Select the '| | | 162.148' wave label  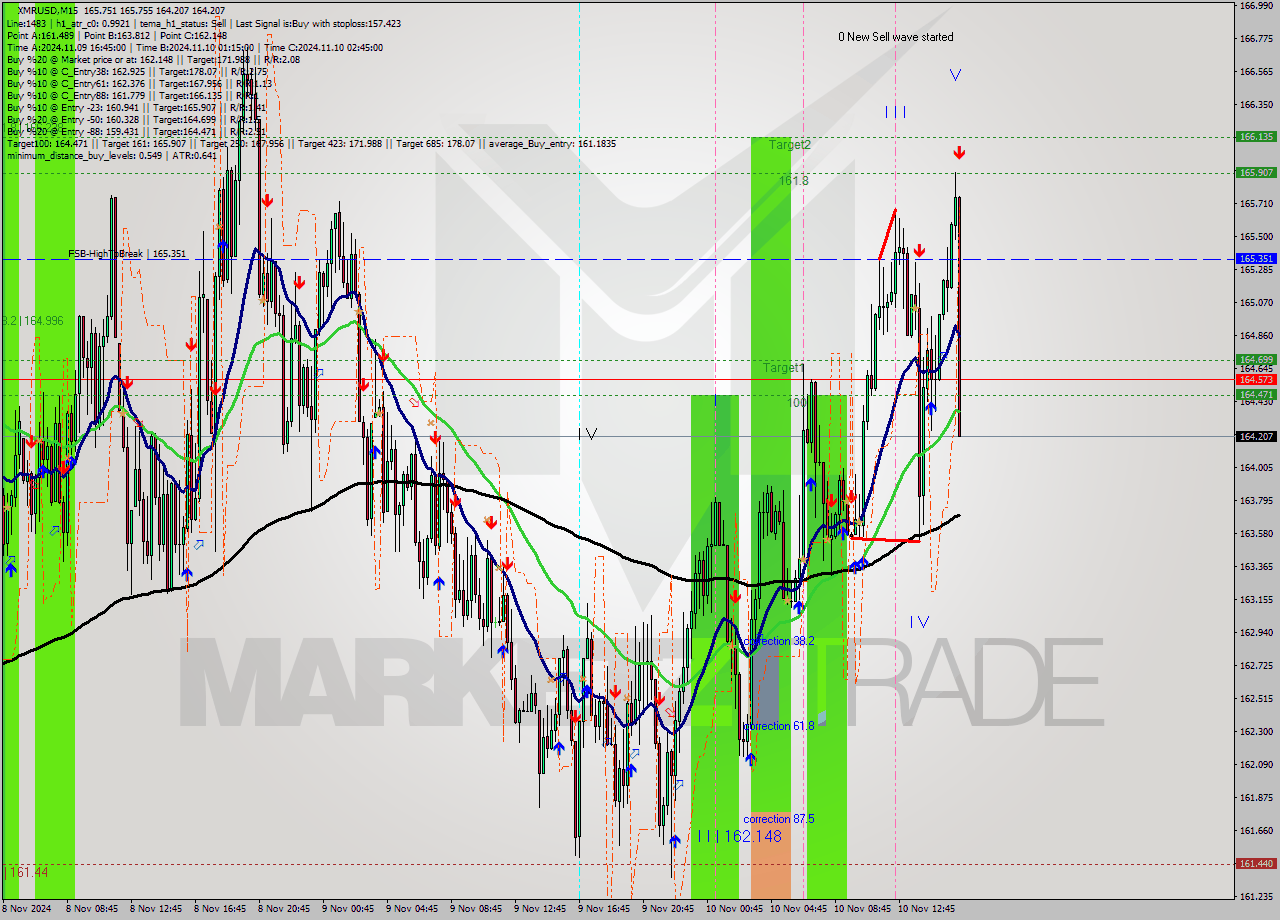(740, 836)
